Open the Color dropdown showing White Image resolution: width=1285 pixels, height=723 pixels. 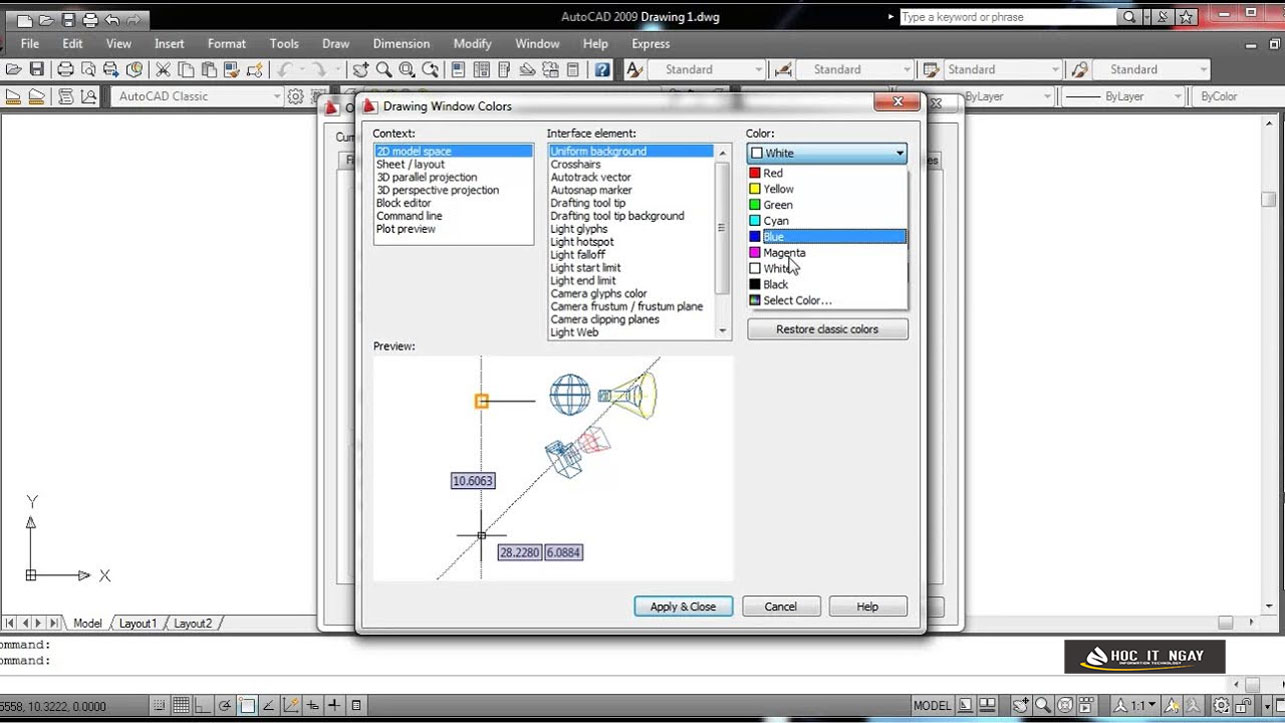coord(827,153)
